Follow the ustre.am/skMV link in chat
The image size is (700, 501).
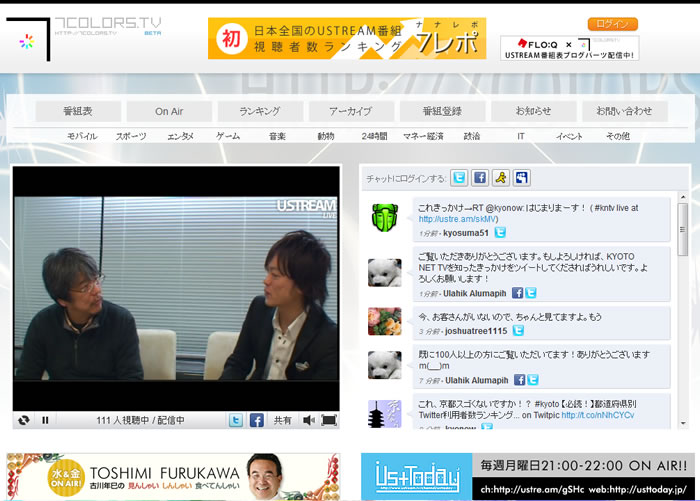click(x=458, y=219)
